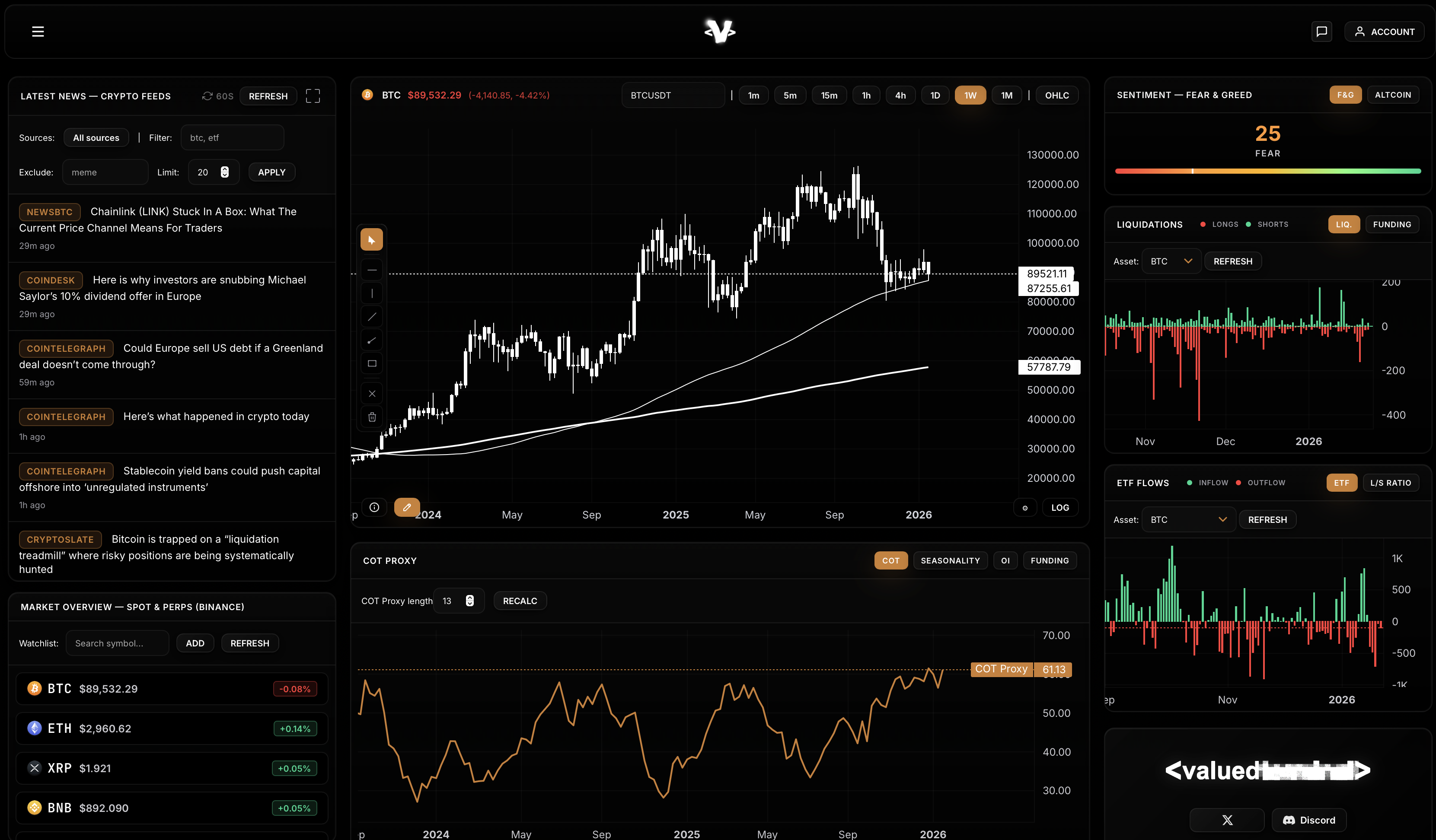Select the vertical line drawing tool
Viewport: 1436px width, 840px height.
pos(372,293)
